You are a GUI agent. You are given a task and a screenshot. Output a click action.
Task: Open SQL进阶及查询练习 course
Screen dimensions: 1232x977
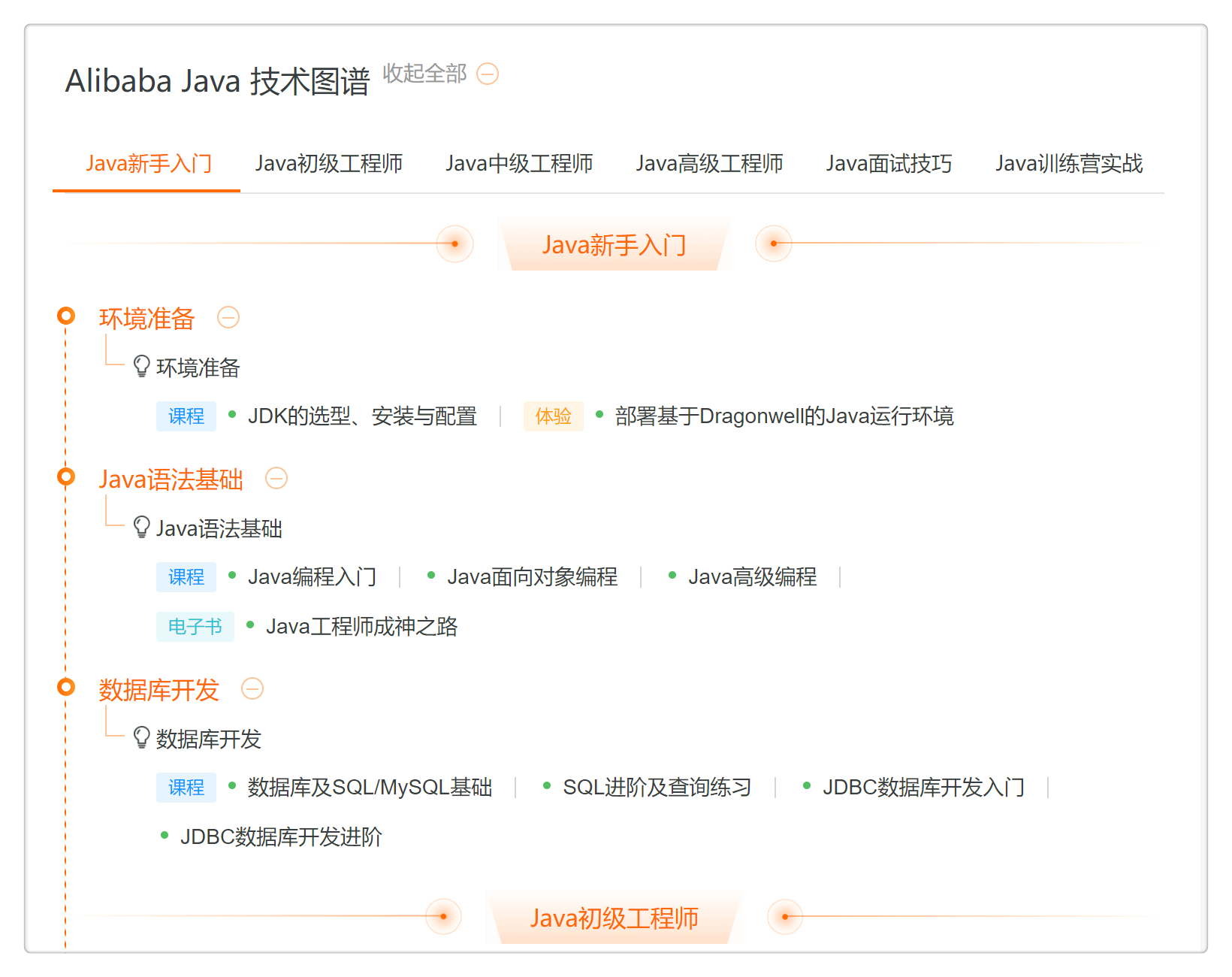pos(657,787)
